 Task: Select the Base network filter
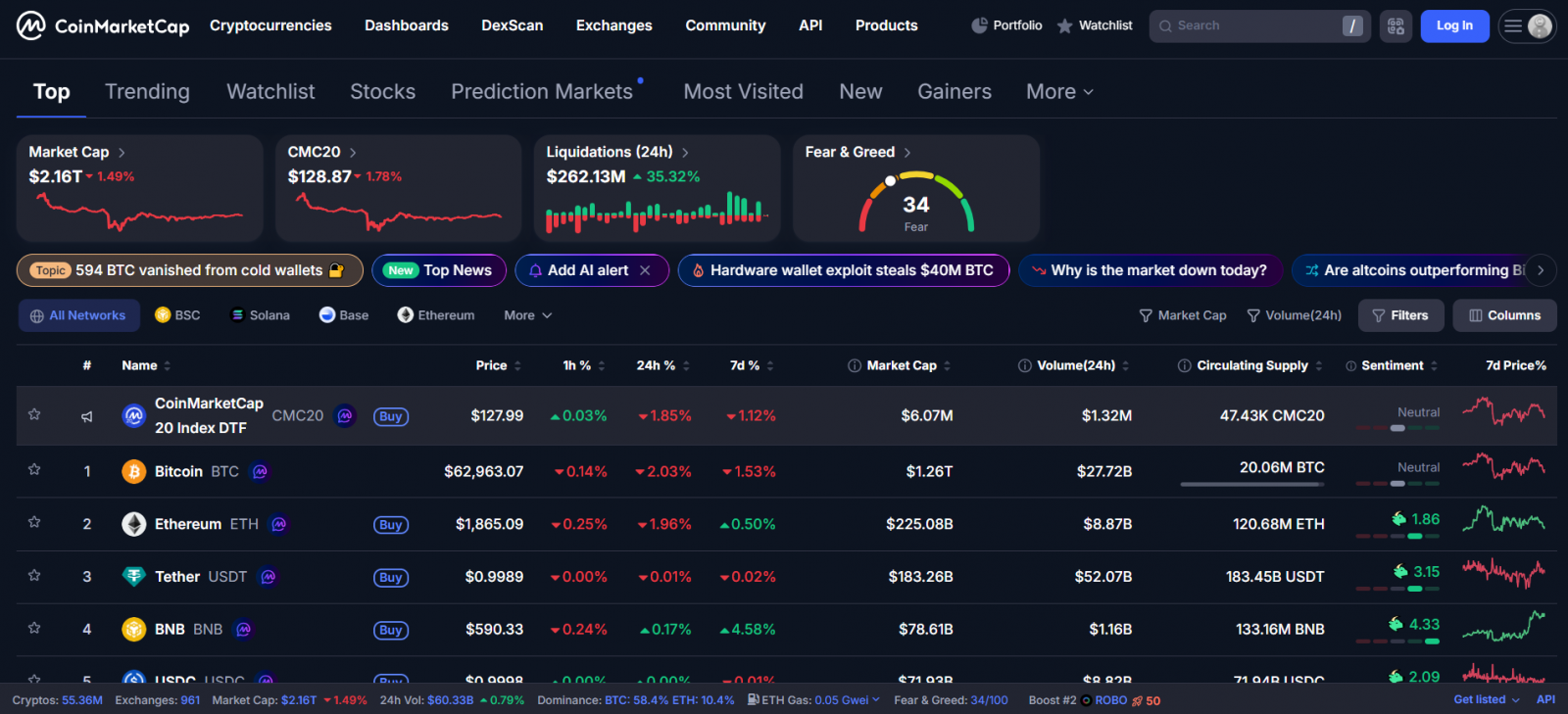click(344, 315)
